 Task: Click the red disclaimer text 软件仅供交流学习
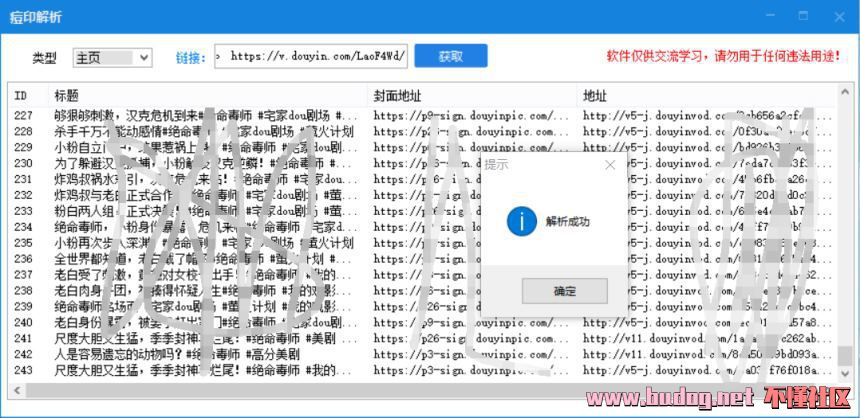point(723,56)
